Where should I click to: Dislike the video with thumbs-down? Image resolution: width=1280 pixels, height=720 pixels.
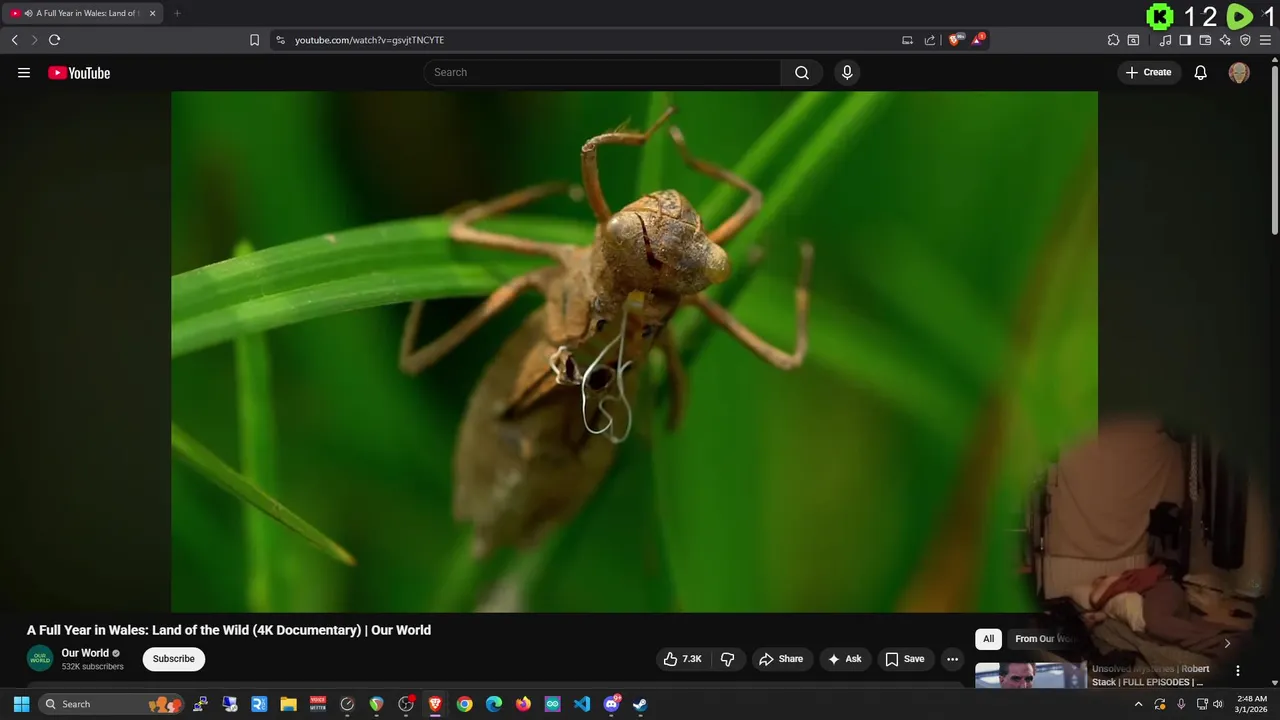coord(727,659)
